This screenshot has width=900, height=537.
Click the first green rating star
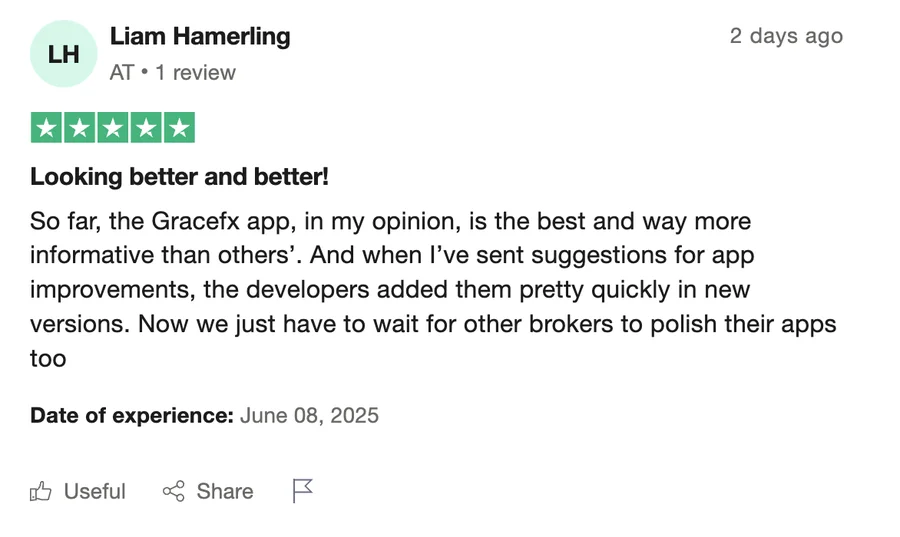coord(47,128)
